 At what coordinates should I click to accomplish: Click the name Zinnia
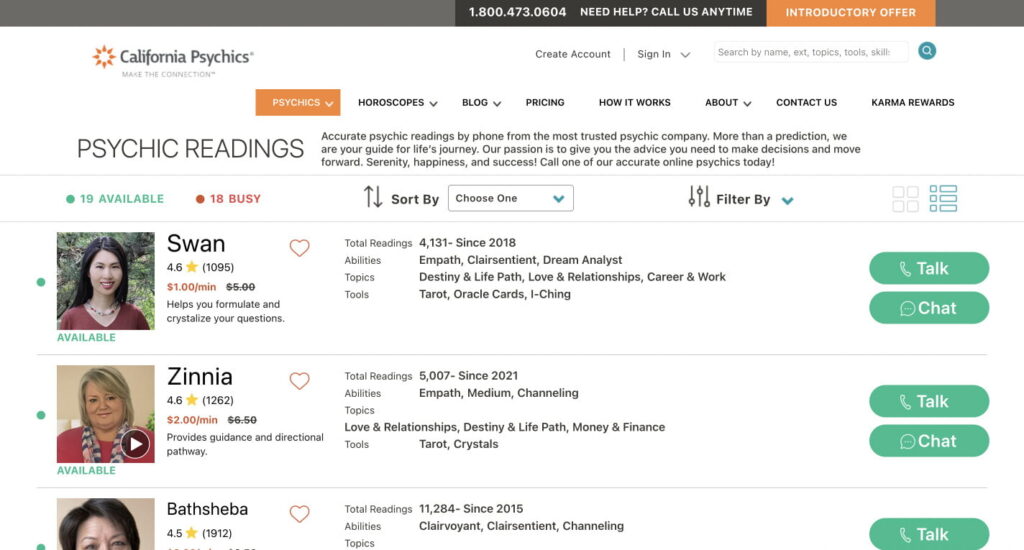point(200,377)
